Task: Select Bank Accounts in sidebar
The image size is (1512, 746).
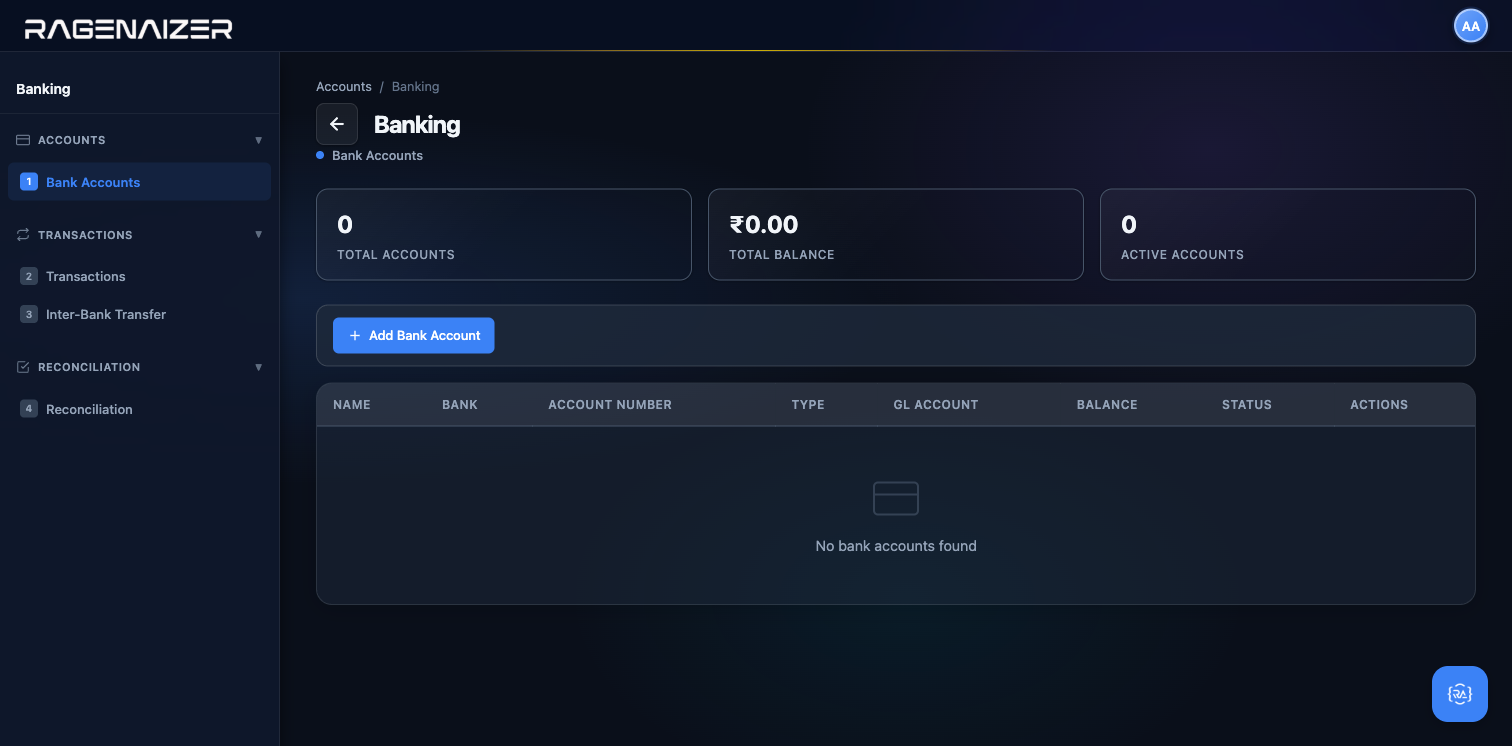Action: (139, 182)
